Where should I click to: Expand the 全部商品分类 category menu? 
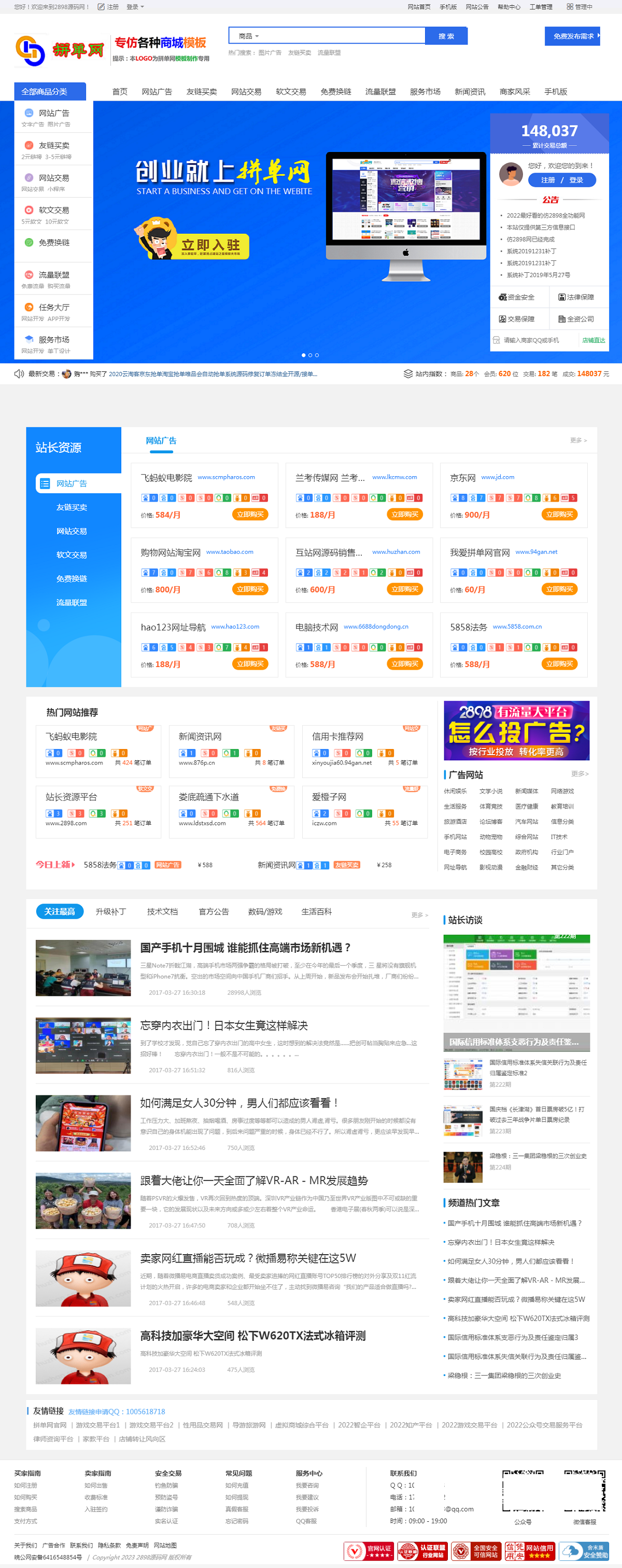click(50, 92)
